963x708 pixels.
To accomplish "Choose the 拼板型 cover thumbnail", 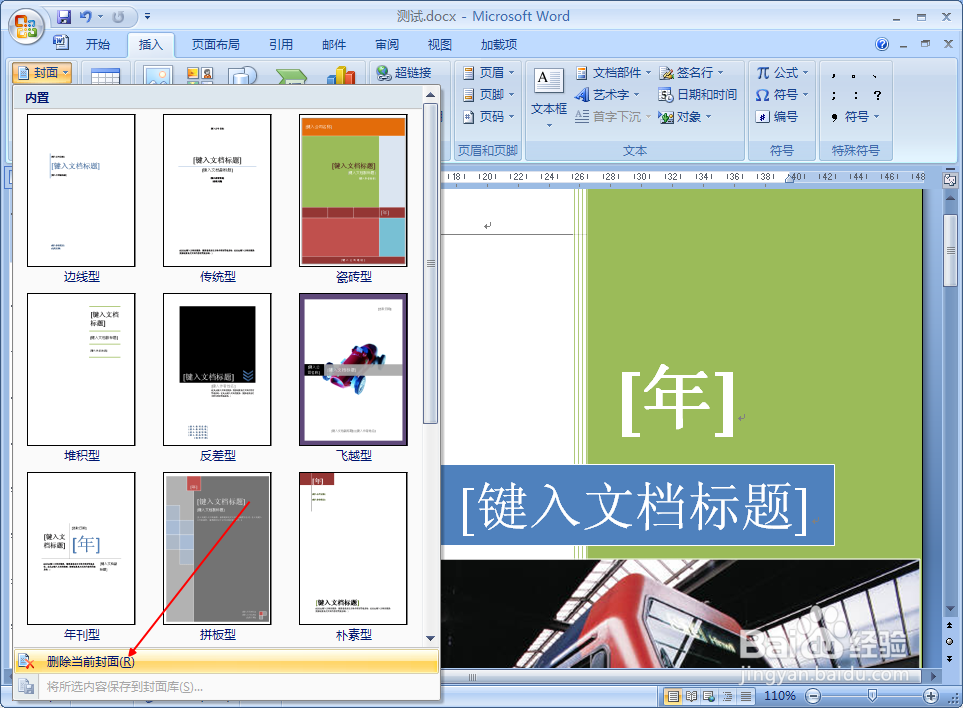I will [x=217, y=548].
